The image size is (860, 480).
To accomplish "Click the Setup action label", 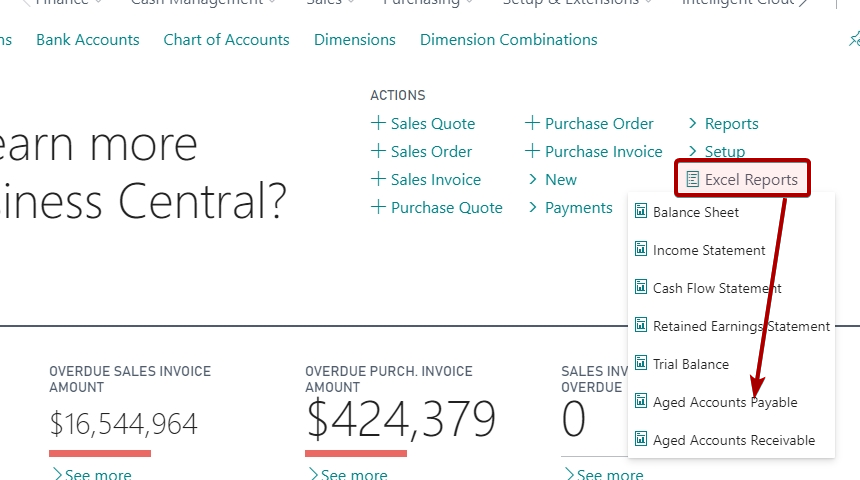I will [725, 151].
